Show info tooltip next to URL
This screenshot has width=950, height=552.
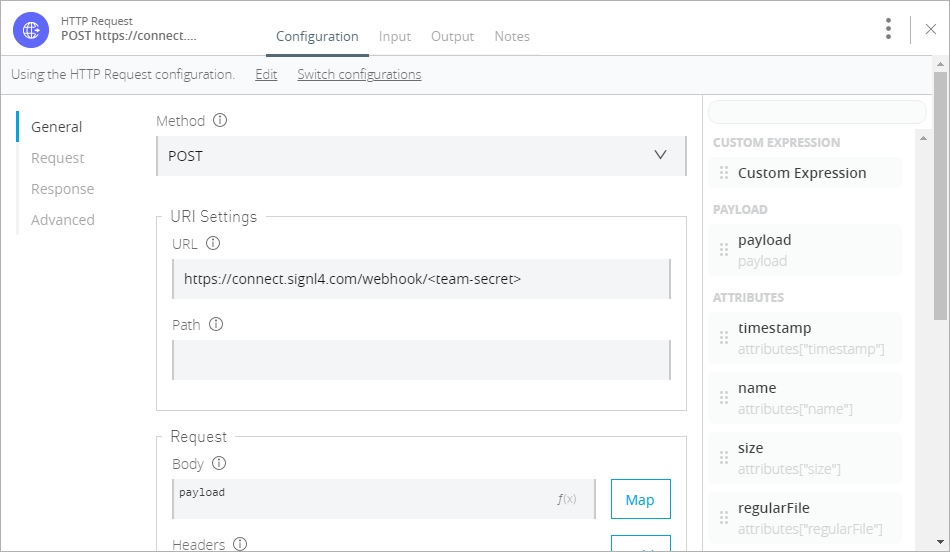[213, 243]
